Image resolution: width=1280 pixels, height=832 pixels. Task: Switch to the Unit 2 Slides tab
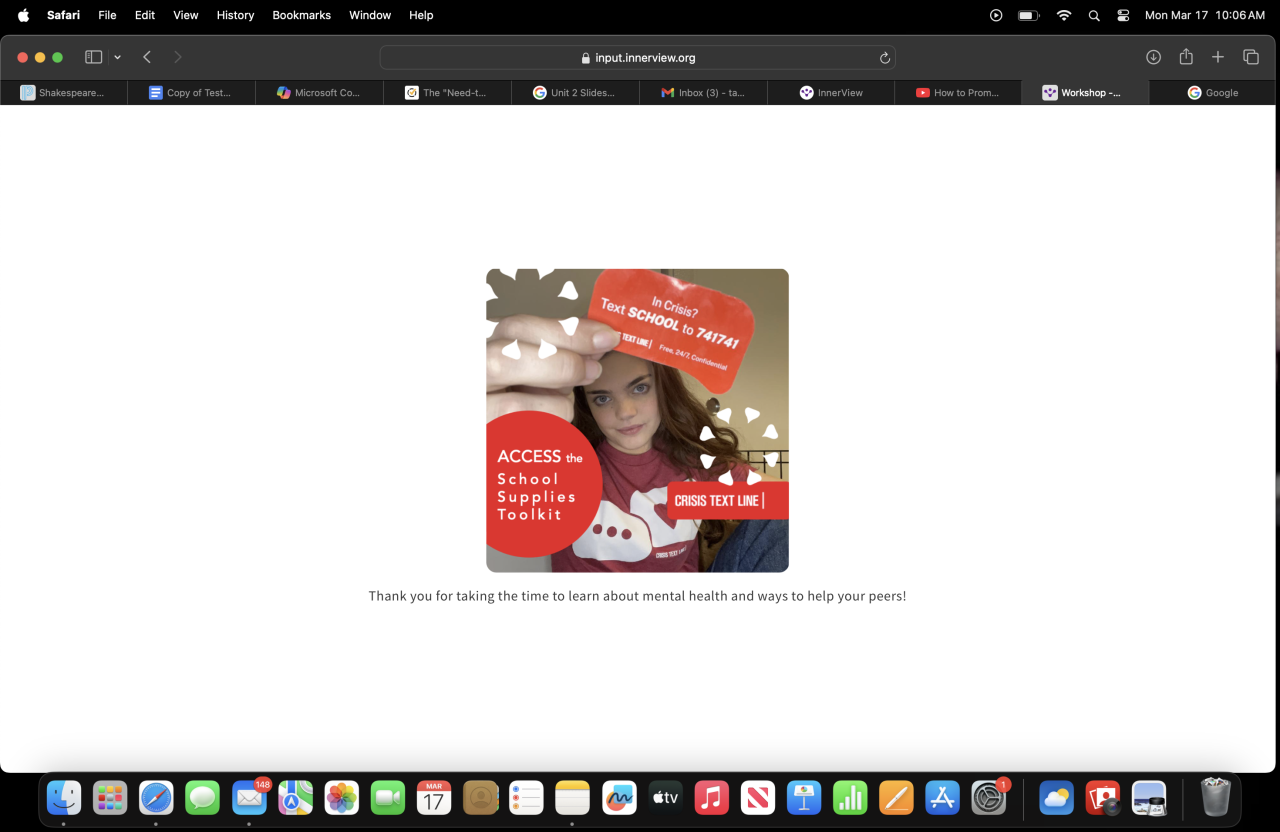click(575, 93)
